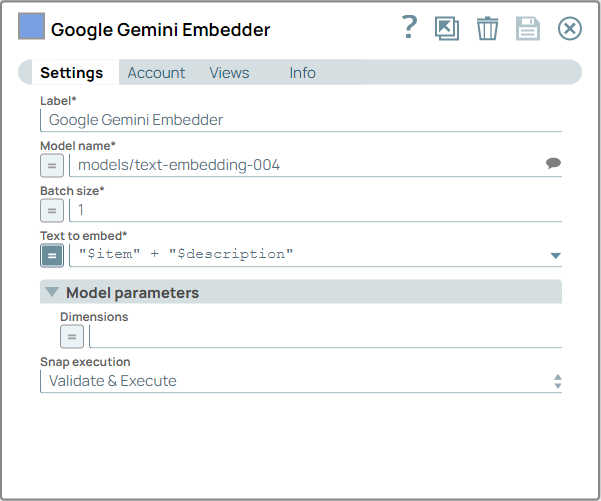Click the Batch size input field
601x501 pixels.
[x=315, y=210]
